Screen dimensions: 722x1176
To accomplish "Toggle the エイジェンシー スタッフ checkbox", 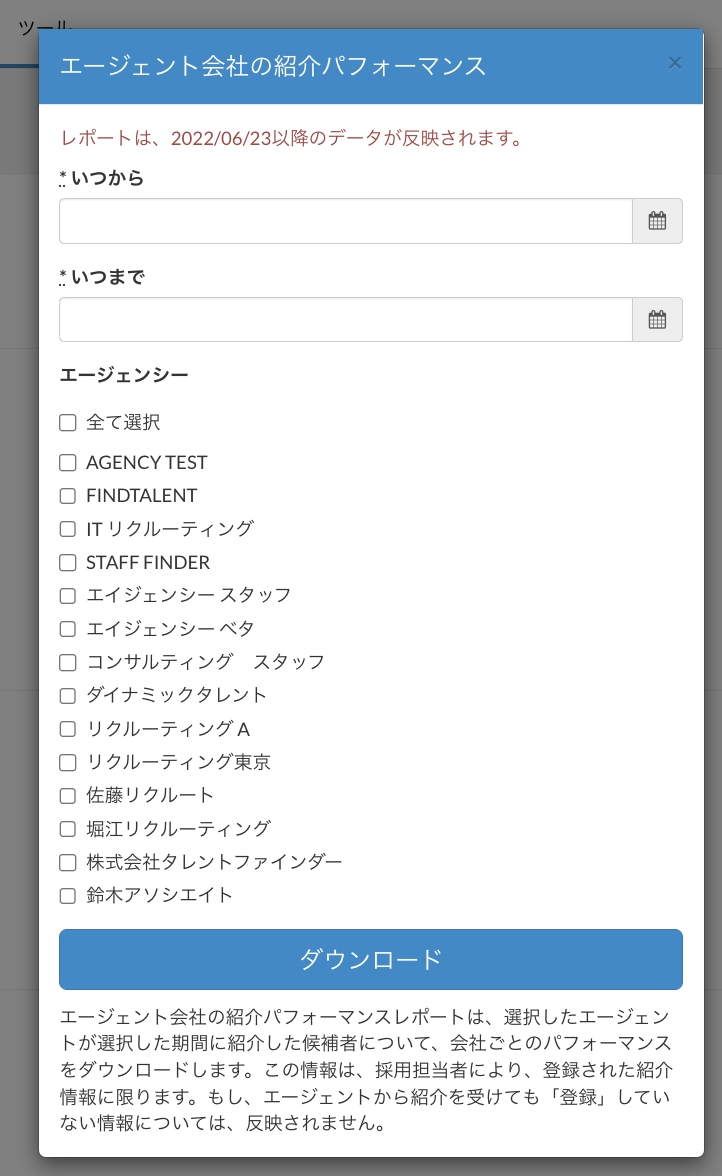I will point(68,596).
